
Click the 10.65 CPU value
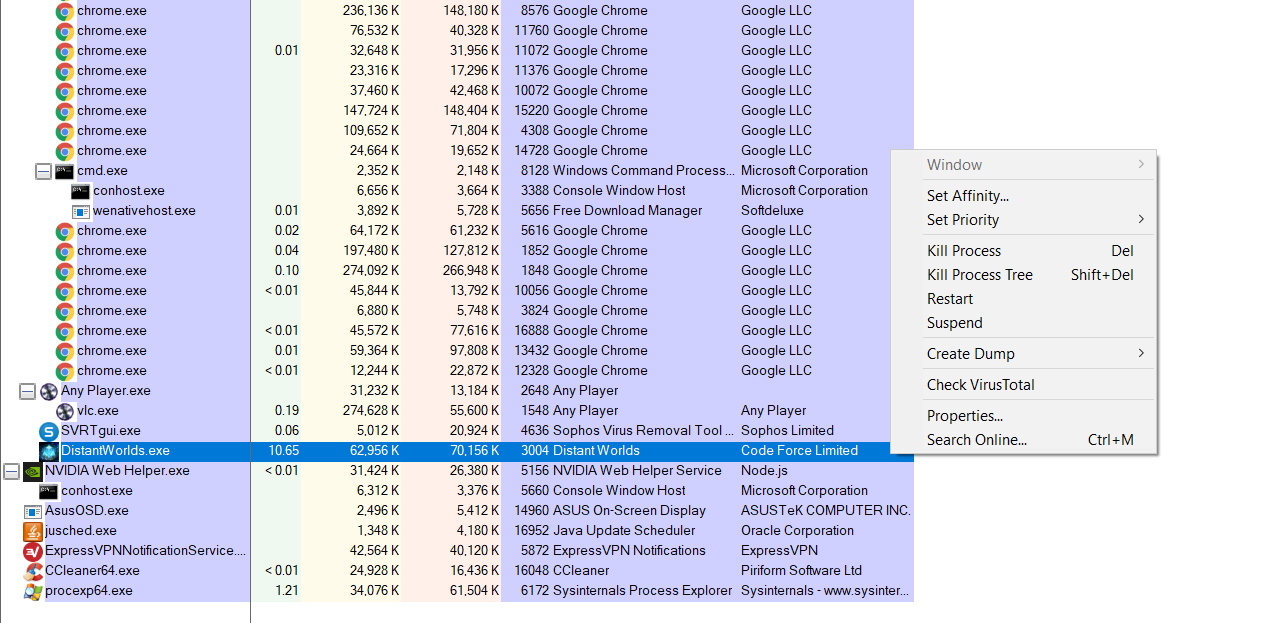coord(283,451)
